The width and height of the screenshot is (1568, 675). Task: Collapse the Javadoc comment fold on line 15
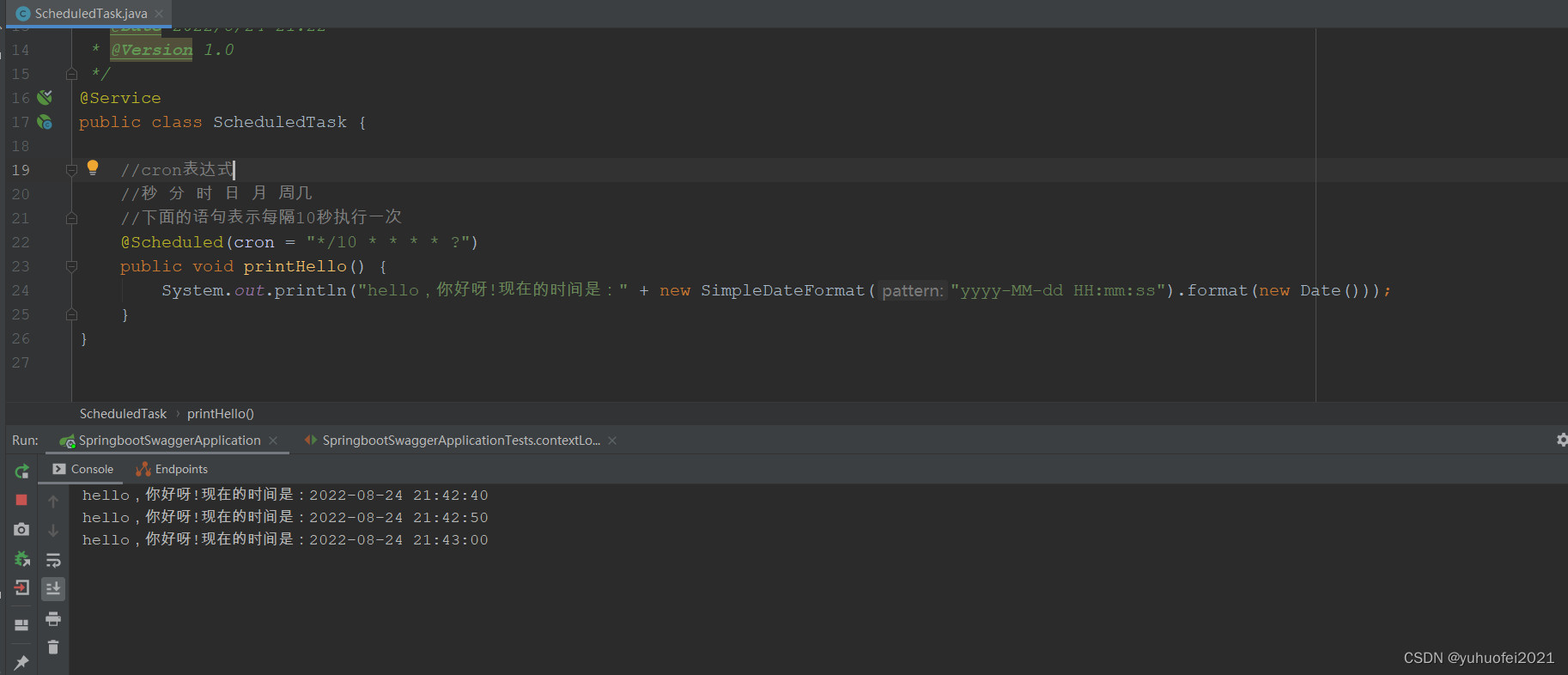pos(72,74)
